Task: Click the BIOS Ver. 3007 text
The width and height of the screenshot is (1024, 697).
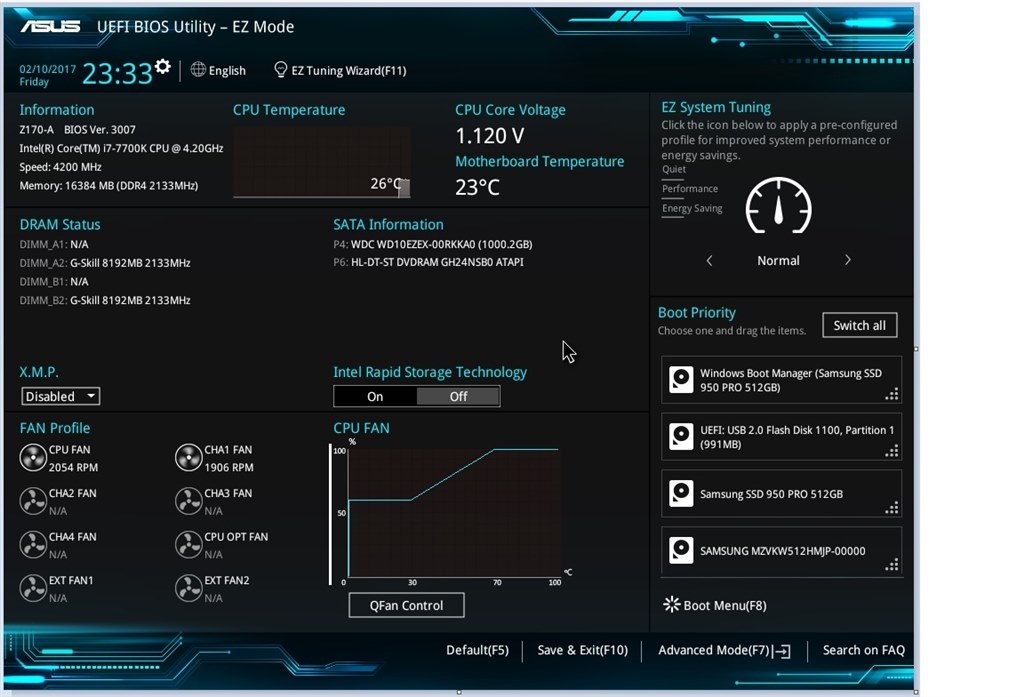Action: tap(100, 129)
